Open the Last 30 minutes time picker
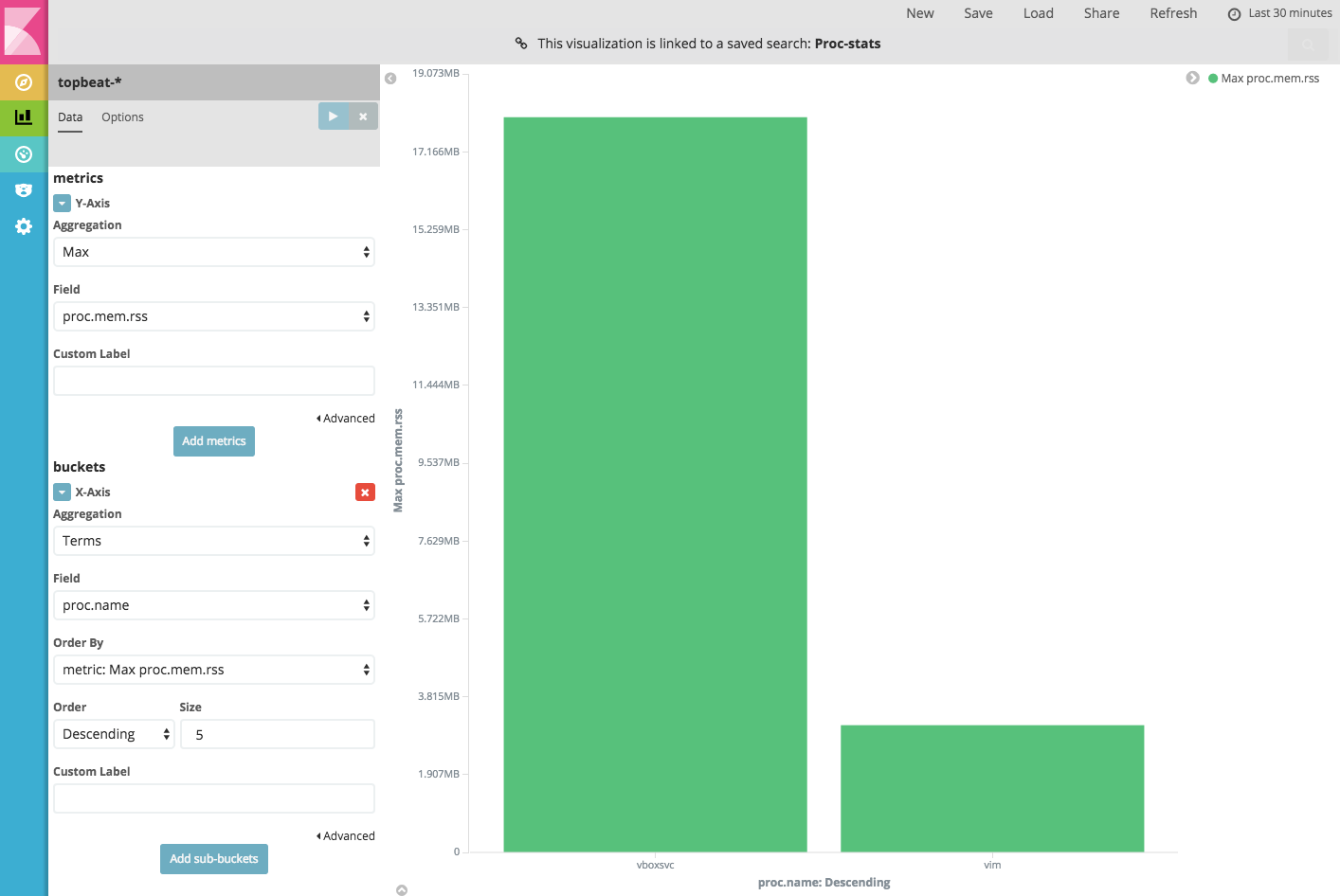This screenshot has width=1340, height=896. click(1280, 13)
